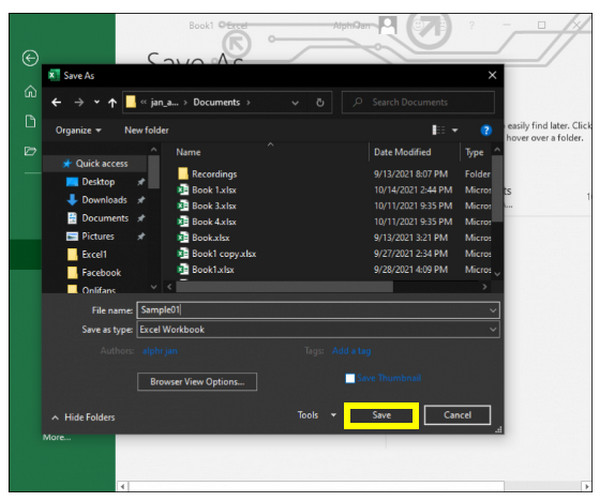The width and height of the screenshot is (600, 502).
Task: Click the chevron after Documents in address bar
Action: pos(248,103)
